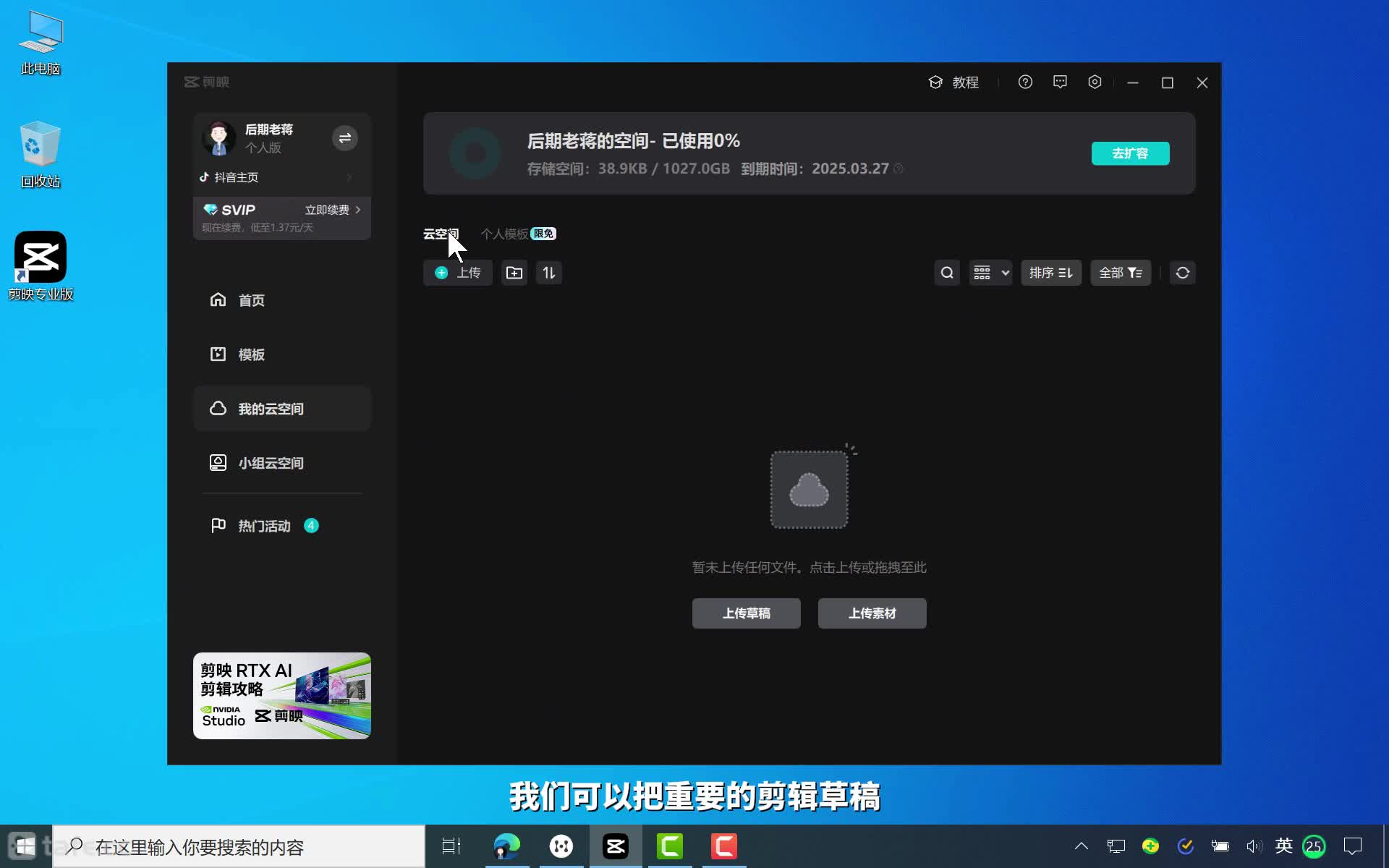Open the notification center icon

[x=1353, y=846]
